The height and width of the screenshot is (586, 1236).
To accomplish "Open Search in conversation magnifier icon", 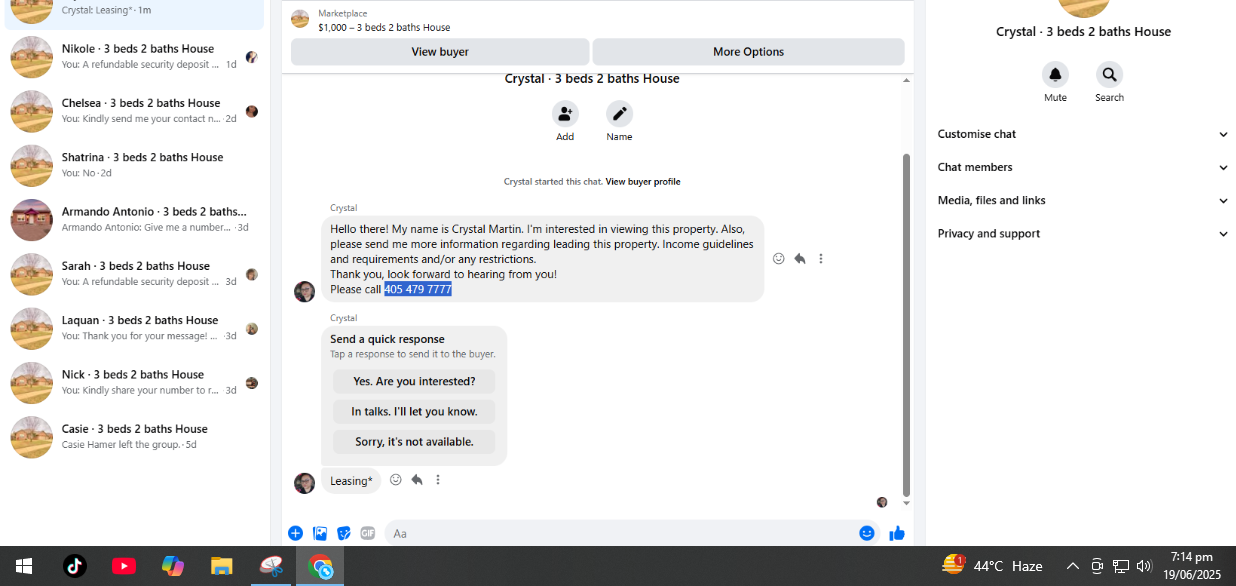I will 1109,75.
